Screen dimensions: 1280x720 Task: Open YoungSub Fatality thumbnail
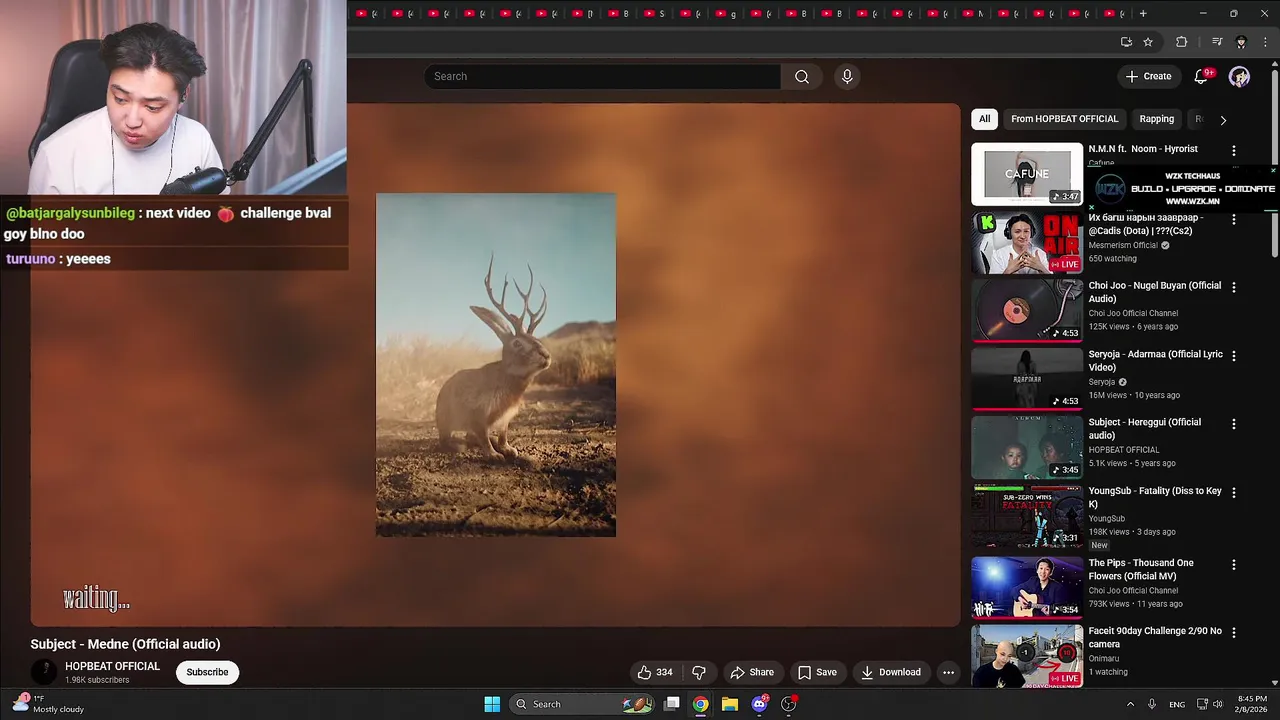click(1027, 516)
